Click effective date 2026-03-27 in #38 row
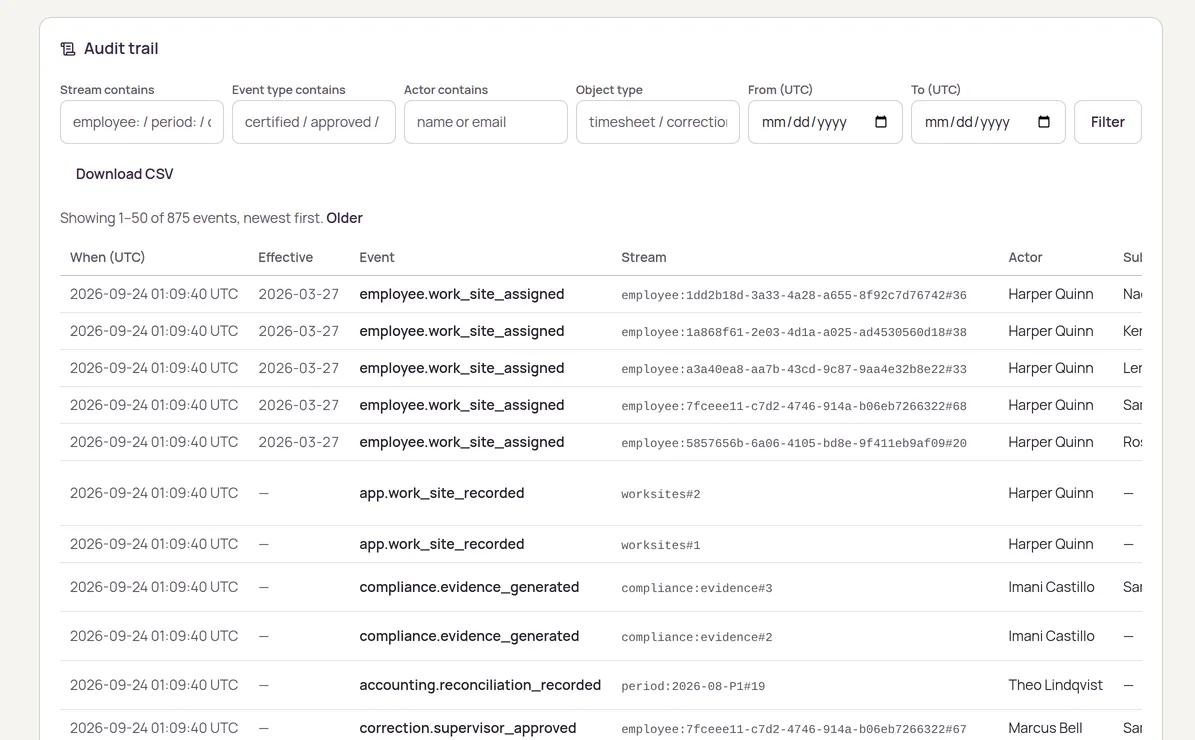The width and height of the screenshot is (1195, 740). (x=299, y=331)
